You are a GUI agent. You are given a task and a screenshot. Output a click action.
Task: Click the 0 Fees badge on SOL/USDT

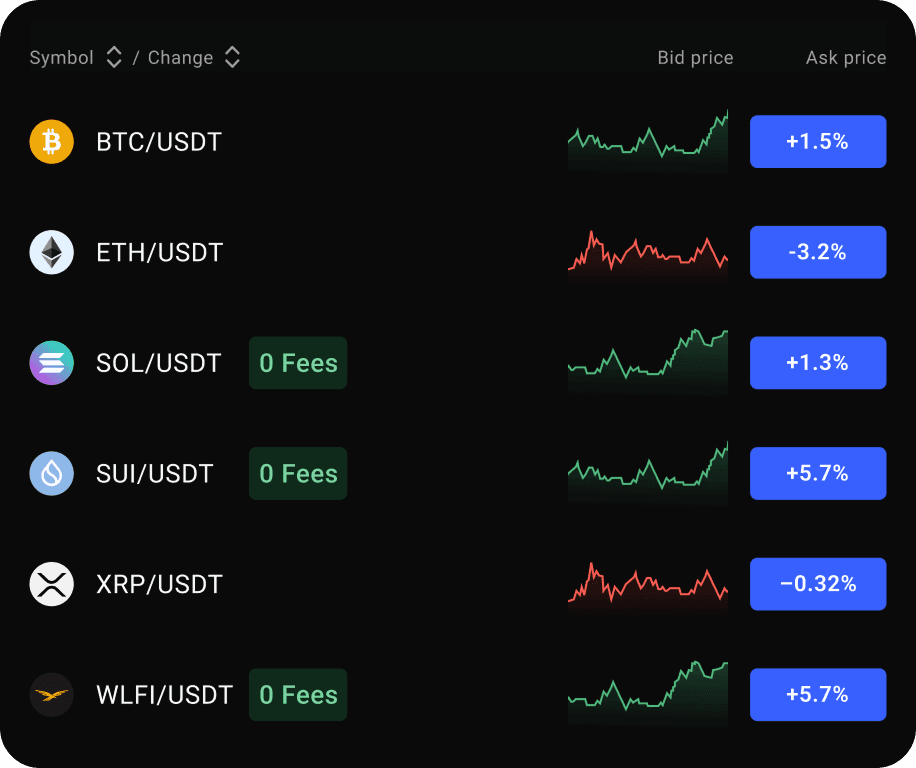pos(298,363)
